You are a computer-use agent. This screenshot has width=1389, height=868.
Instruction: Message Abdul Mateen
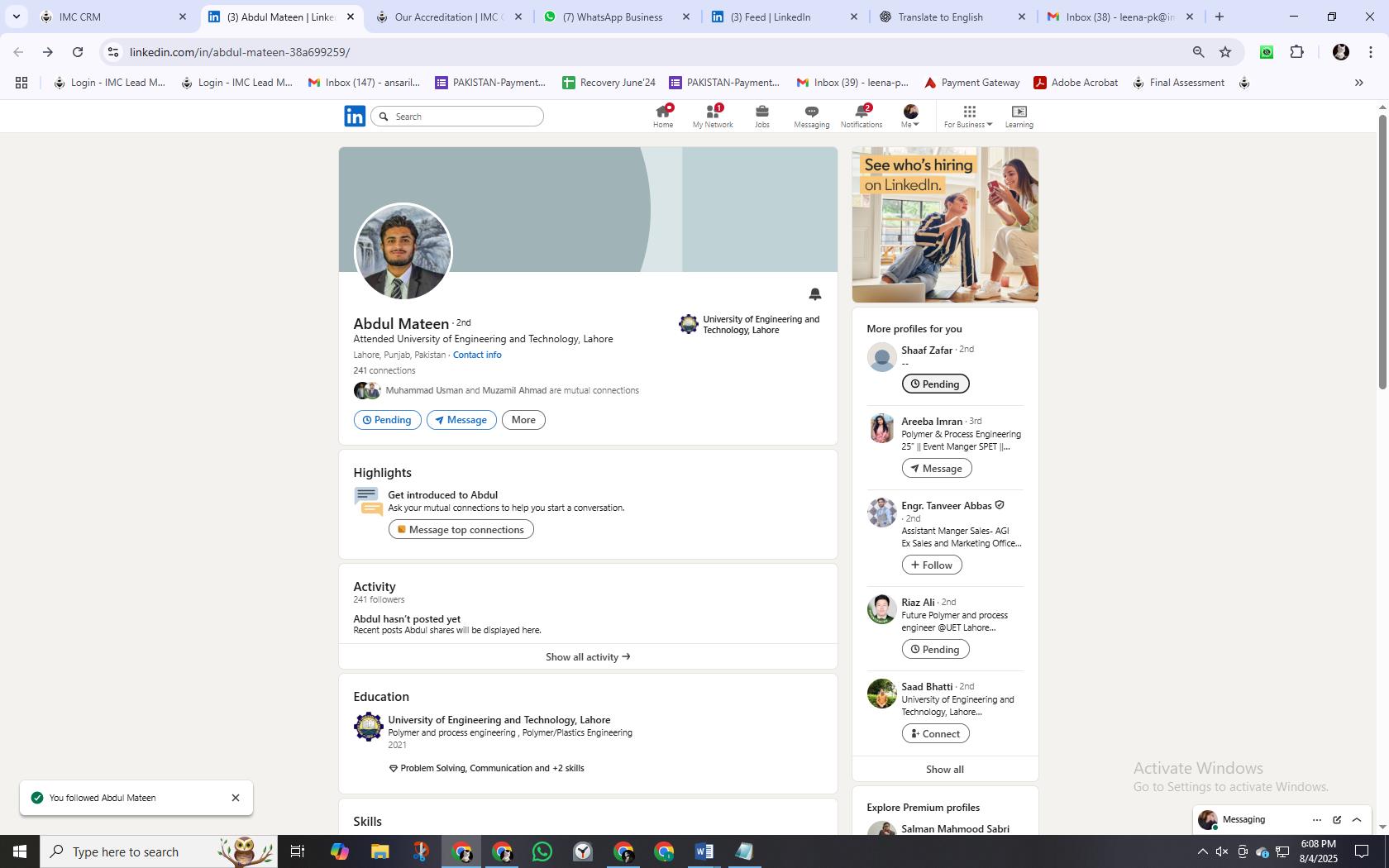coord(461,420)
